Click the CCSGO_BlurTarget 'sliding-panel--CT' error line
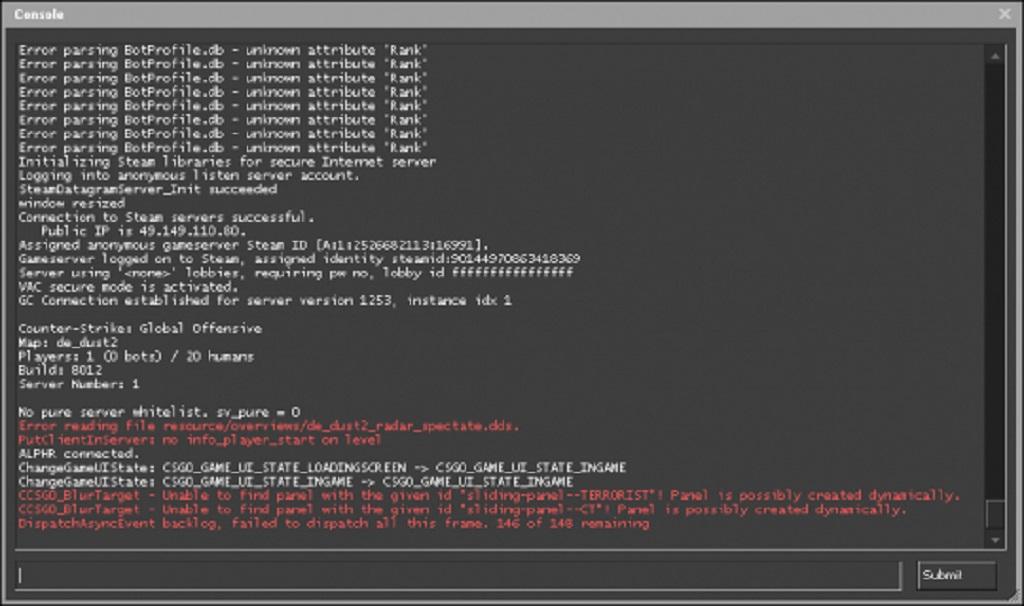The width and height of the screenshot is (1024, 606). pyautogui.click(x=462, y=509)
